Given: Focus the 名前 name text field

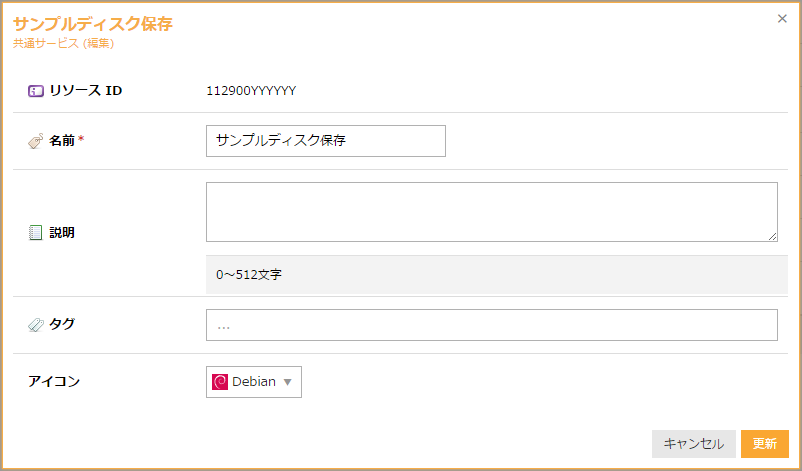Looking at the screenshot, I should 325,141.
